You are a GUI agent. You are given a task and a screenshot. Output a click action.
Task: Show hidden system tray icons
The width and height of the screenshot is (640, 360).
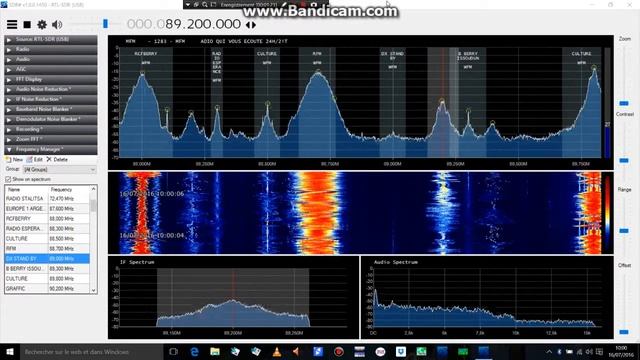[549, 351]
